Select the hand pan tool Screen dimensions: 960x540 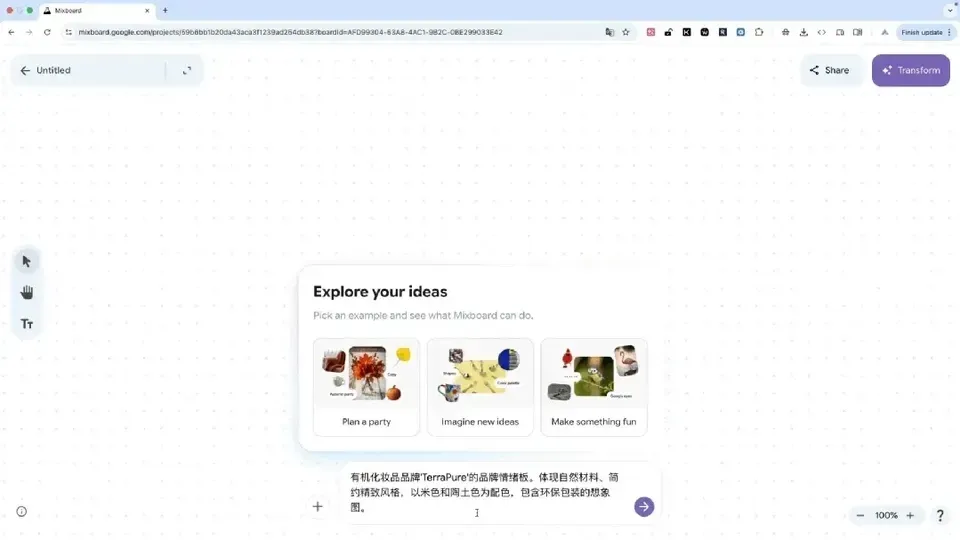pos(26,293)
